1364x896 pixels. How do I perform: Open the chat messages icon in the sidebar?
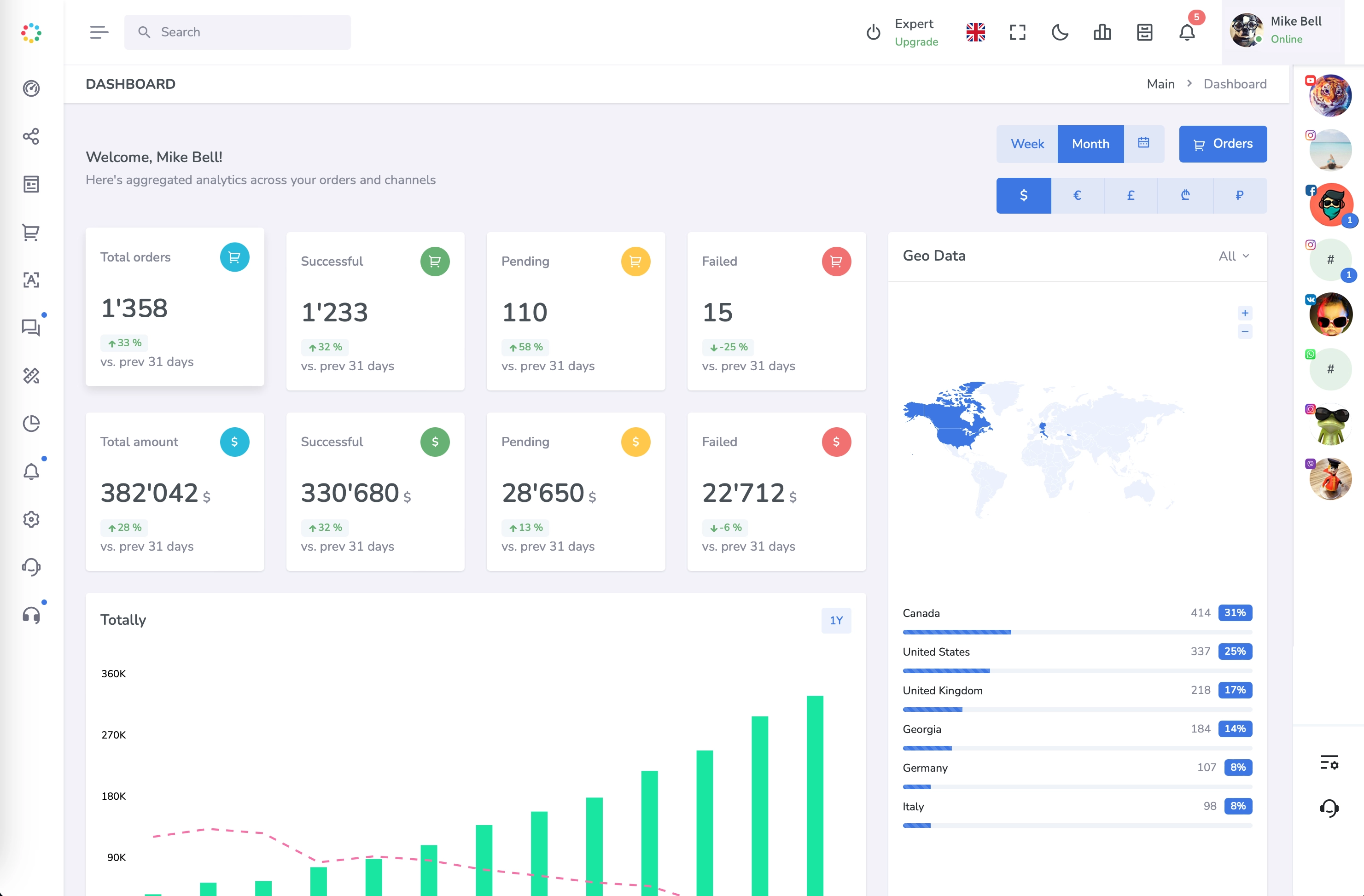pos(31,328)
